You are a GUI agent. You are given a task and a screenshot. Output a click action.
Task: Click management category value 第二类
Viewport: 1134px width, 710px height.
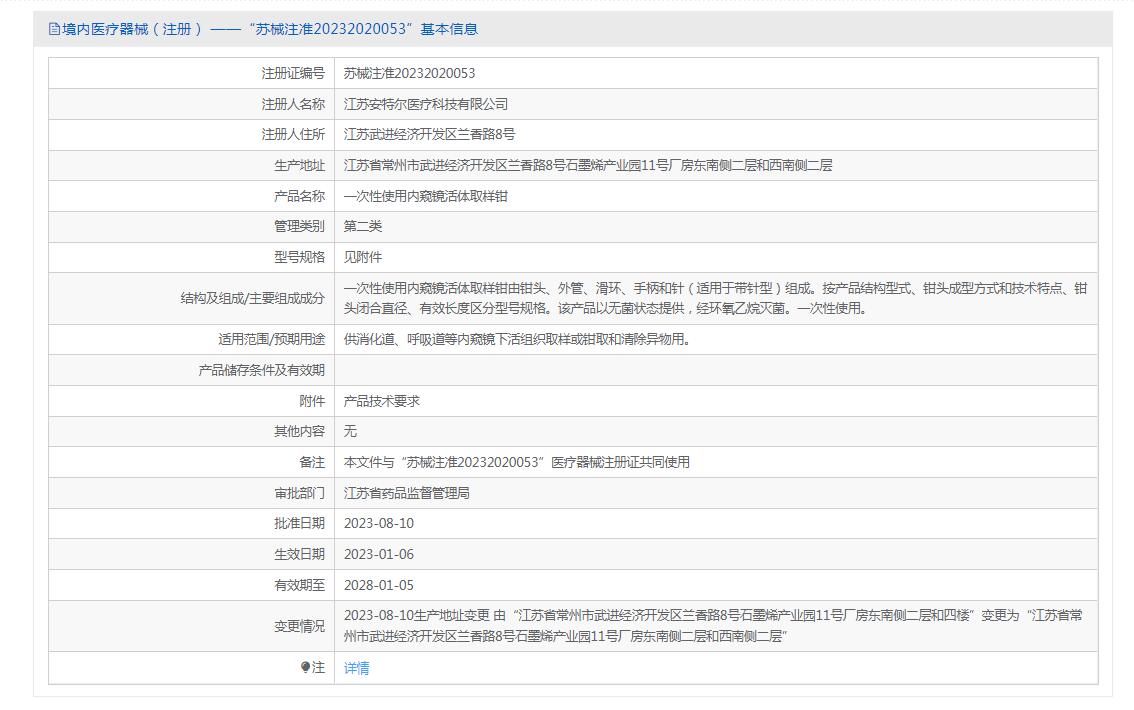(363, 226)
